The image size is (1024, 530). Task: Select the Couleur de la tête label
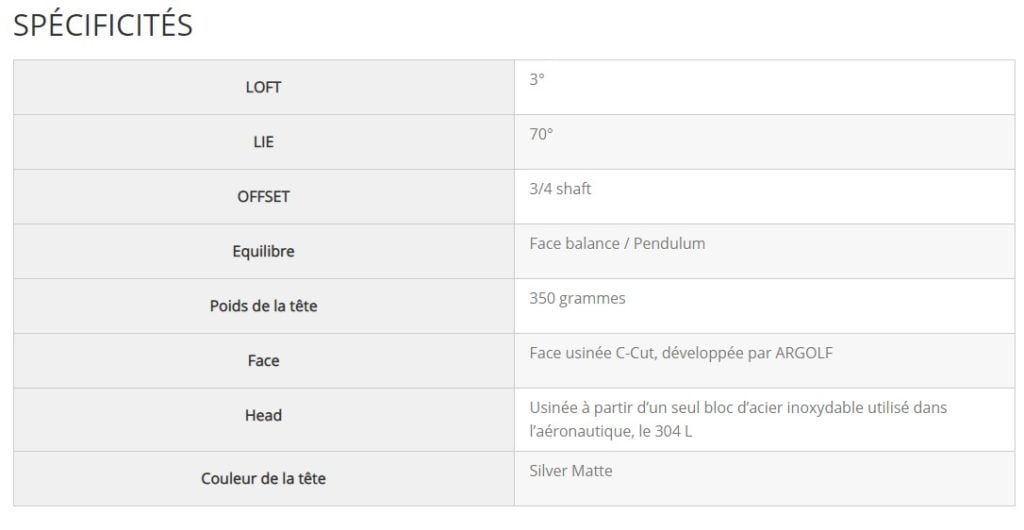pos(263,478)
